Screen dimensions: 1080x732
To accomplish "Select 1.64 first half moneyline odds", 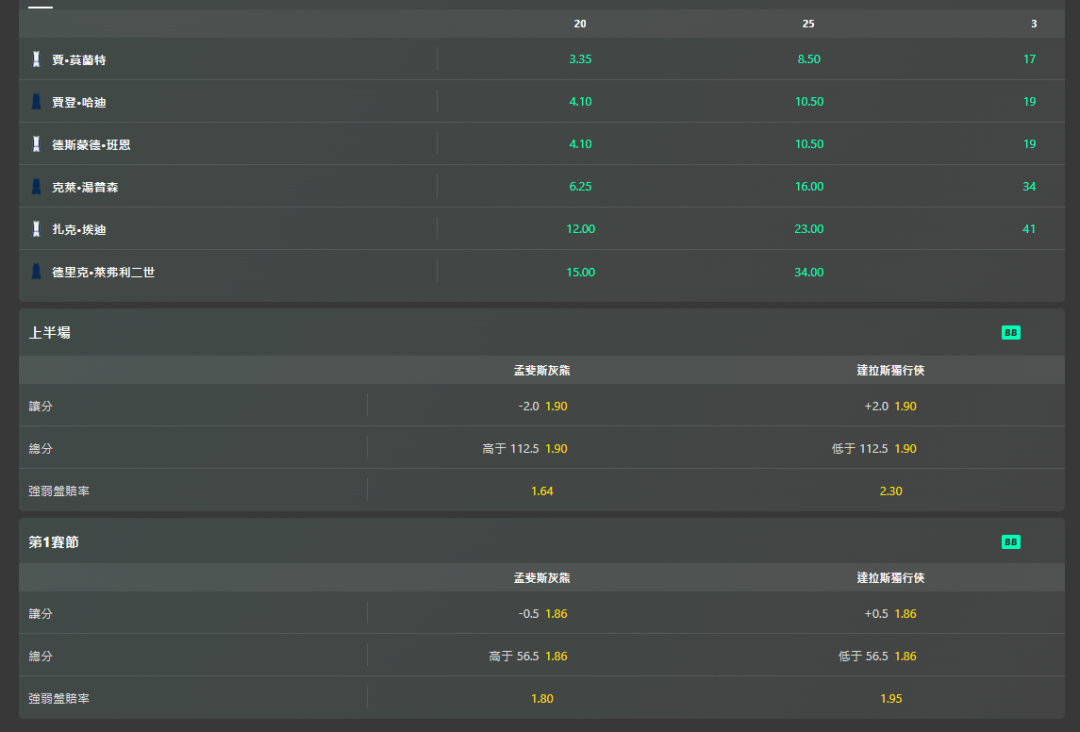I will (542, 491).
